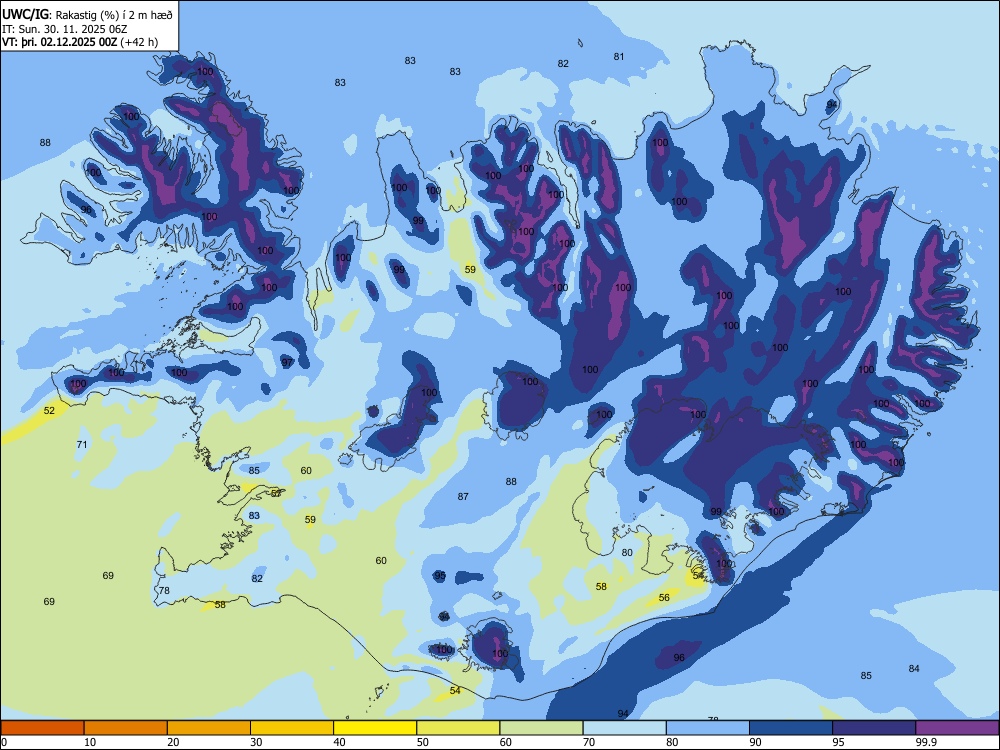Select the 97 humidity value on the map
1000x750 pixels.
click(287, 362)
